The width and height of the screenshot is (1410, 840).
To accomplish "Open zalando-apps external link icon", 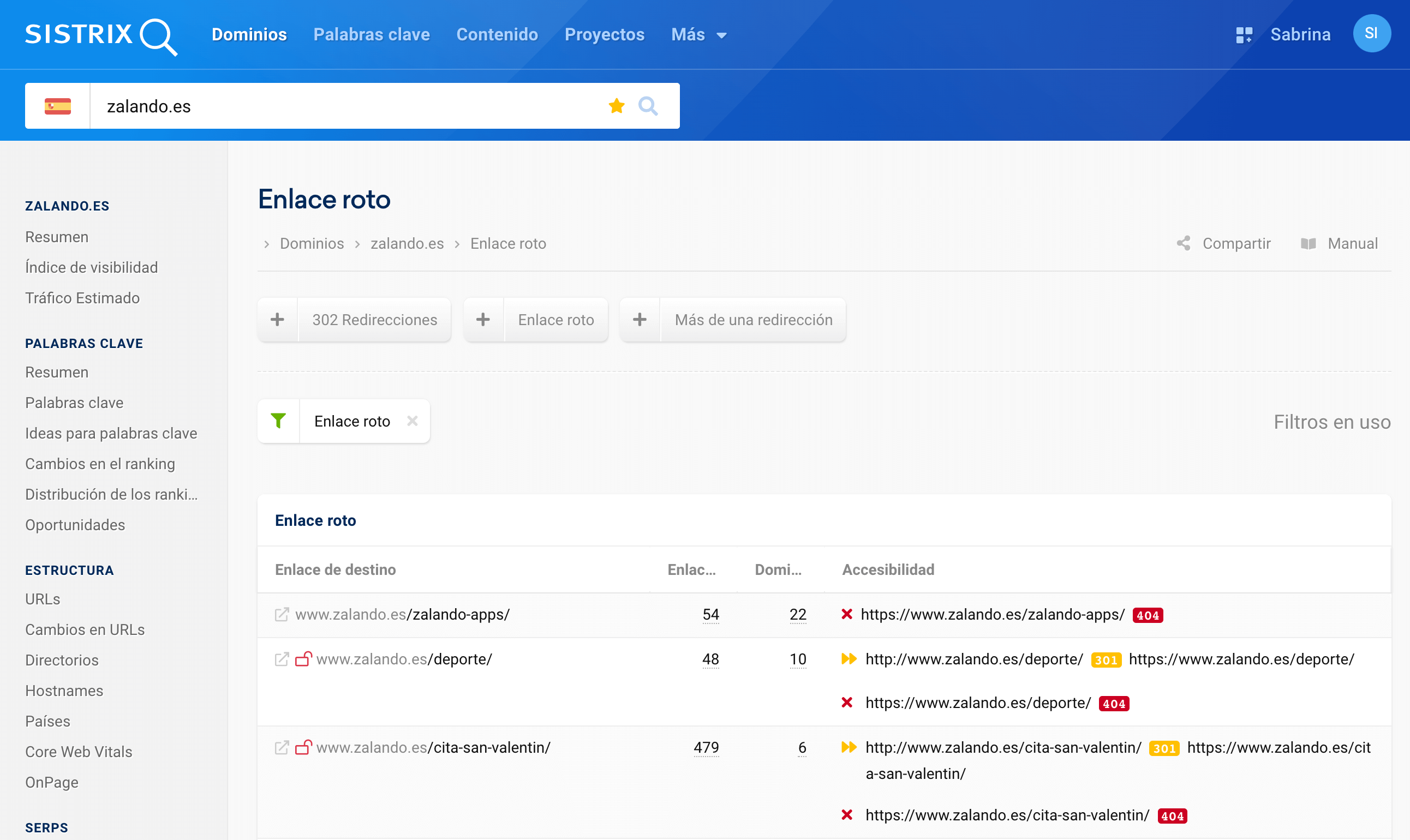I will click(282, 614).
